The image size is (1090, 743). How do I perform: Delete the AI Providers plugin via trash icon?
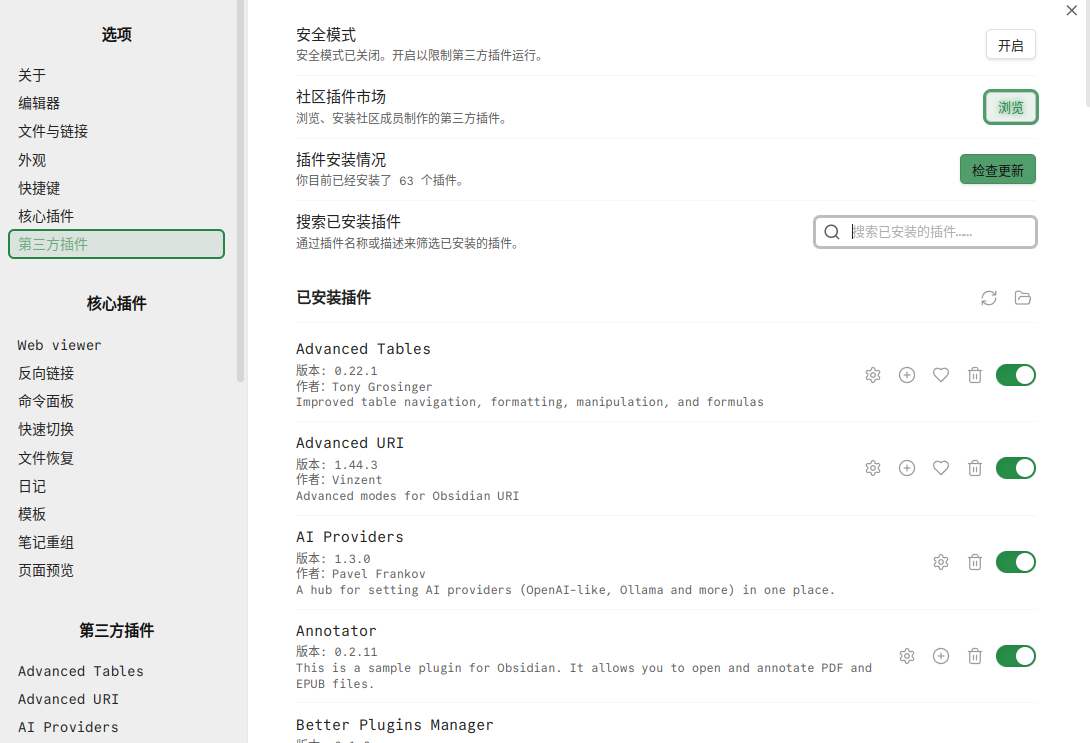coord(975,562)
